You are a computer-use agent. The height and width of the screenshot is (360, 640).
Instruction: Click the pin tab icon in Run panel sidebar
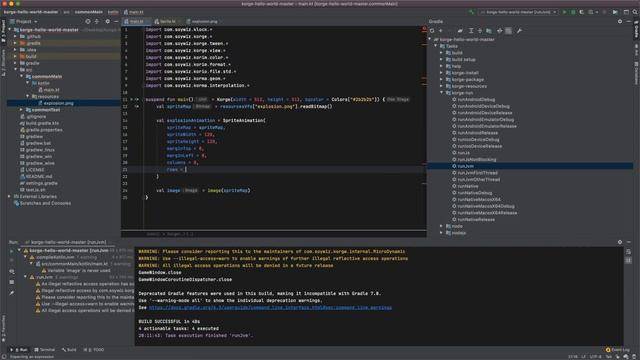11,293
